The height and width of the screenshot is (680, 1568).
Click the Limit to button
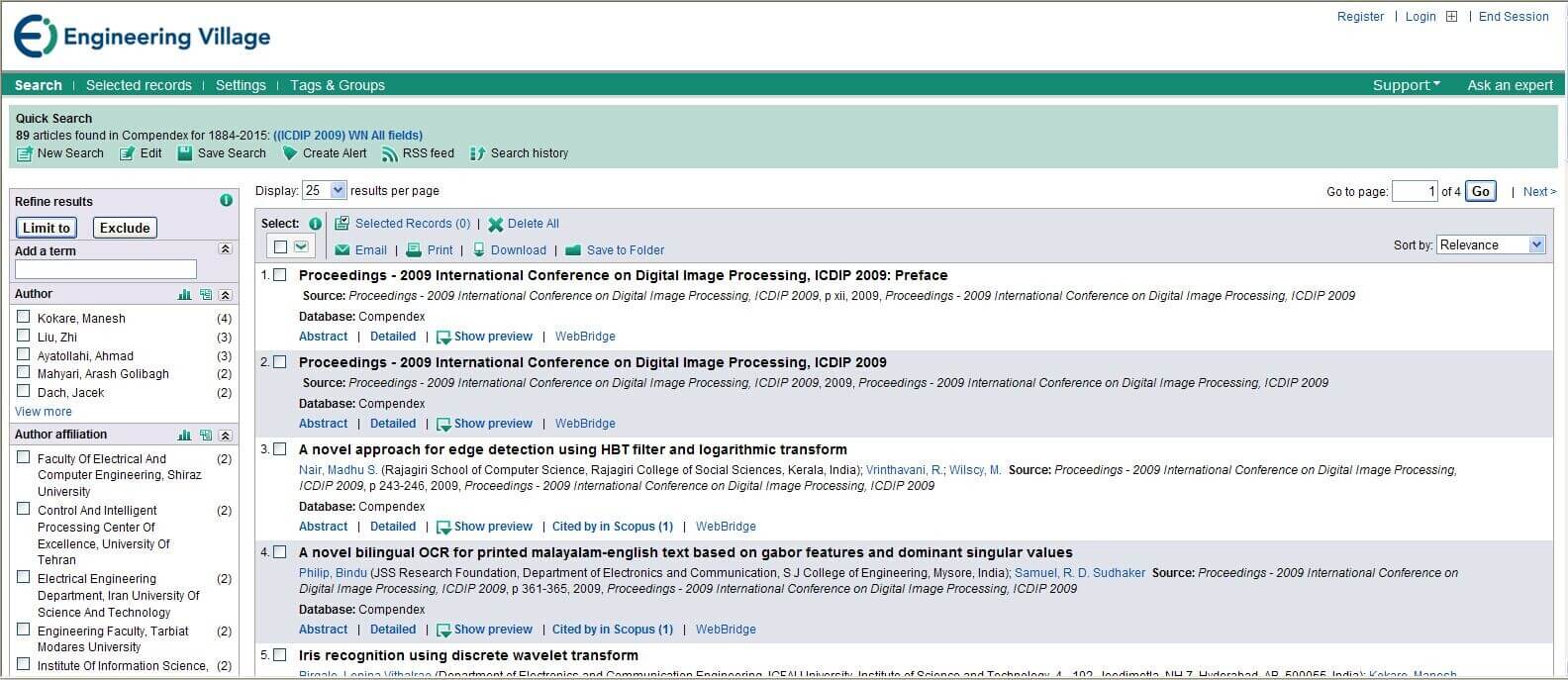pyautogui.click(x=47, y=228)
